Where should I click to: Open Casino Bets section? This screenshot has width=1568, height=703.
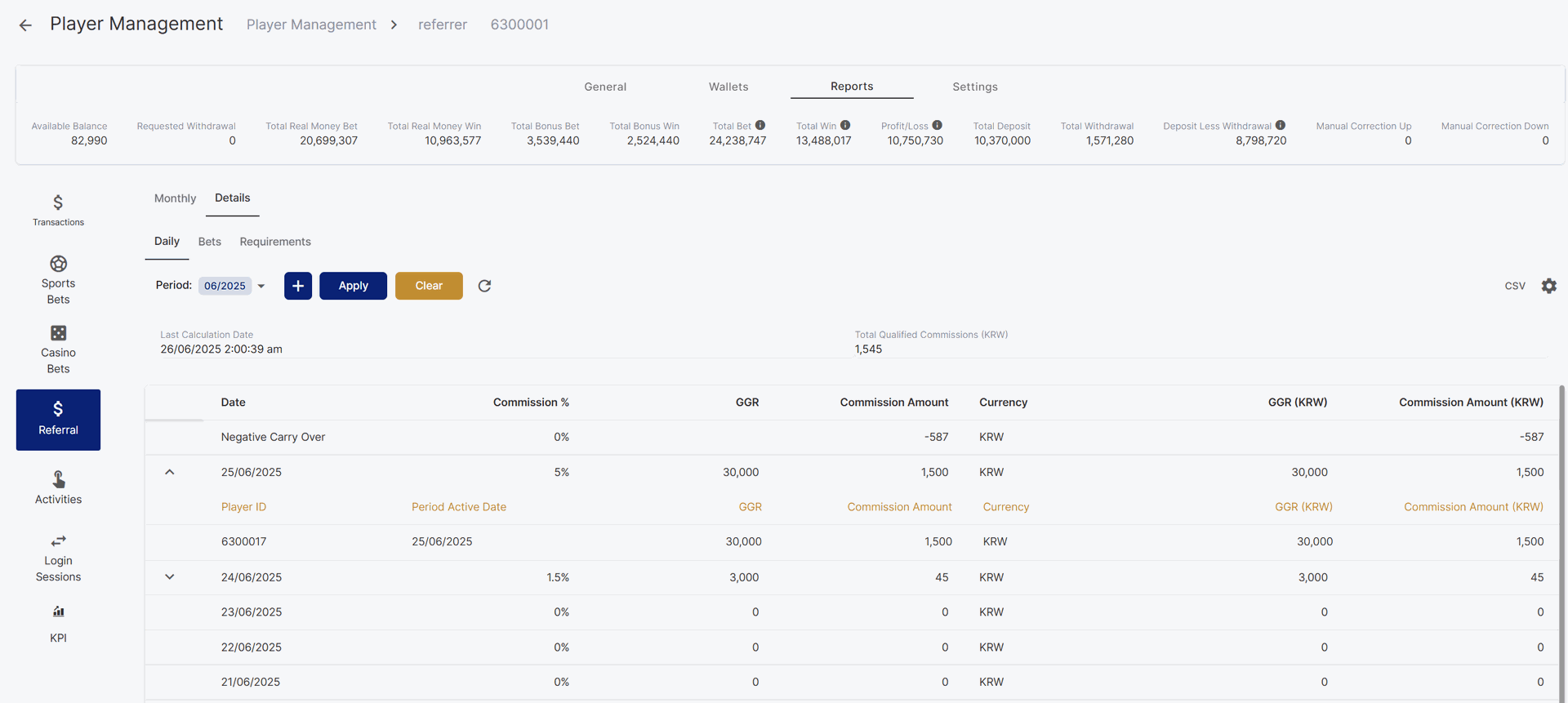click(x=58, y=349)
